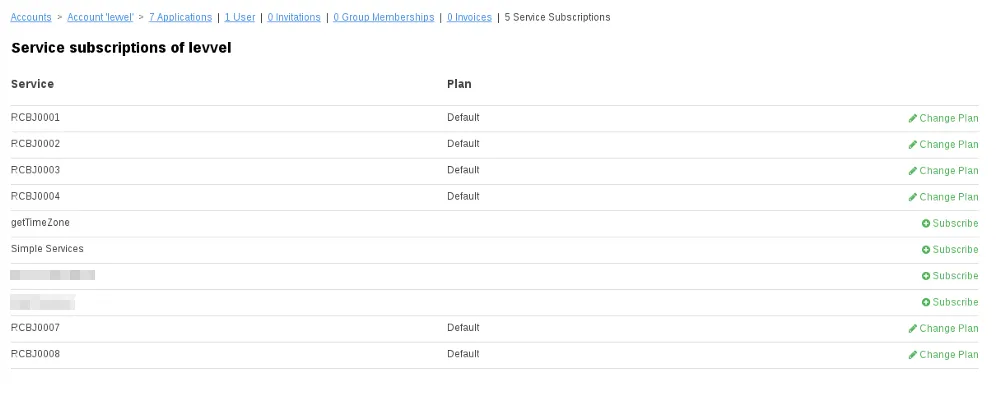Open the 0 Invoices tab
The height and width of the screenshot is (404, 1000).
[x=469, y=17]
